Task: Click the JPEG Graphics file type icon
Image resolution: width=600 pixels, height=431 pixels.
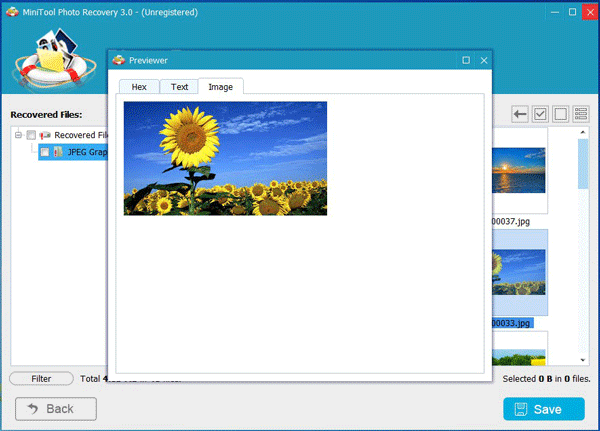Action: 58,152
